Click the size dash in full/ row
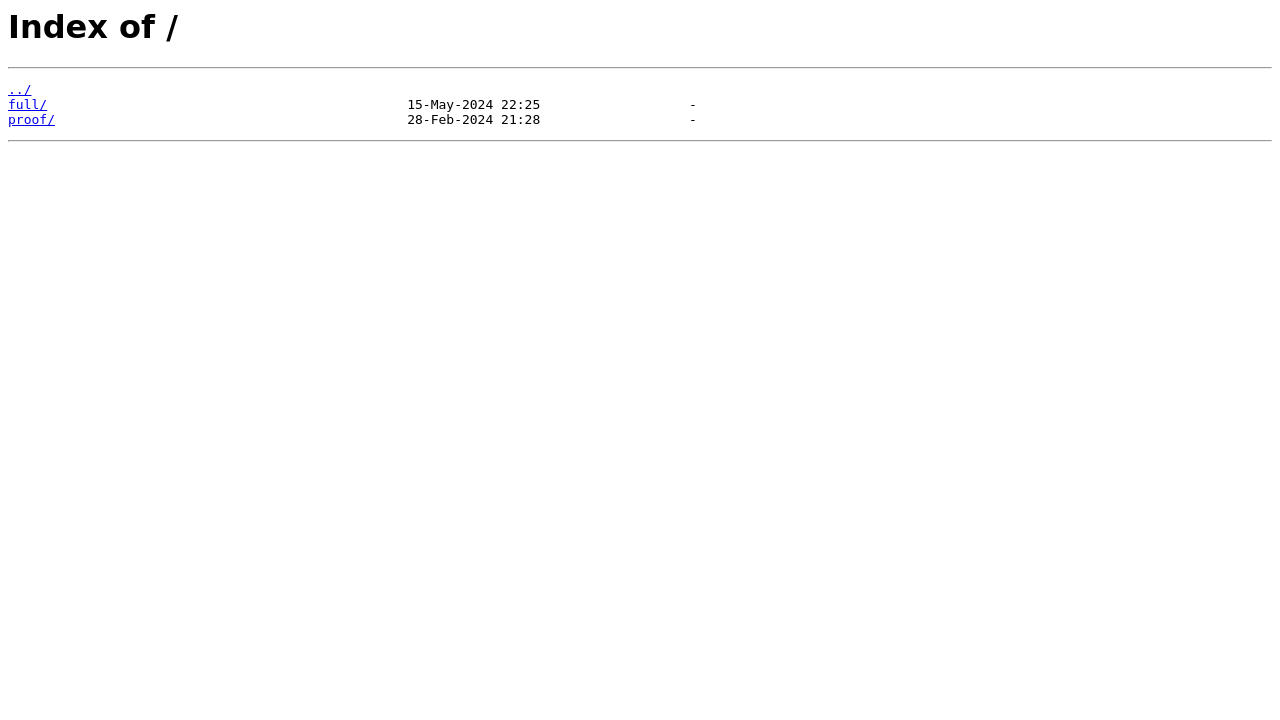Viewport: 1280px width, 720px height. pyautogui.click(x=693, y=105)
